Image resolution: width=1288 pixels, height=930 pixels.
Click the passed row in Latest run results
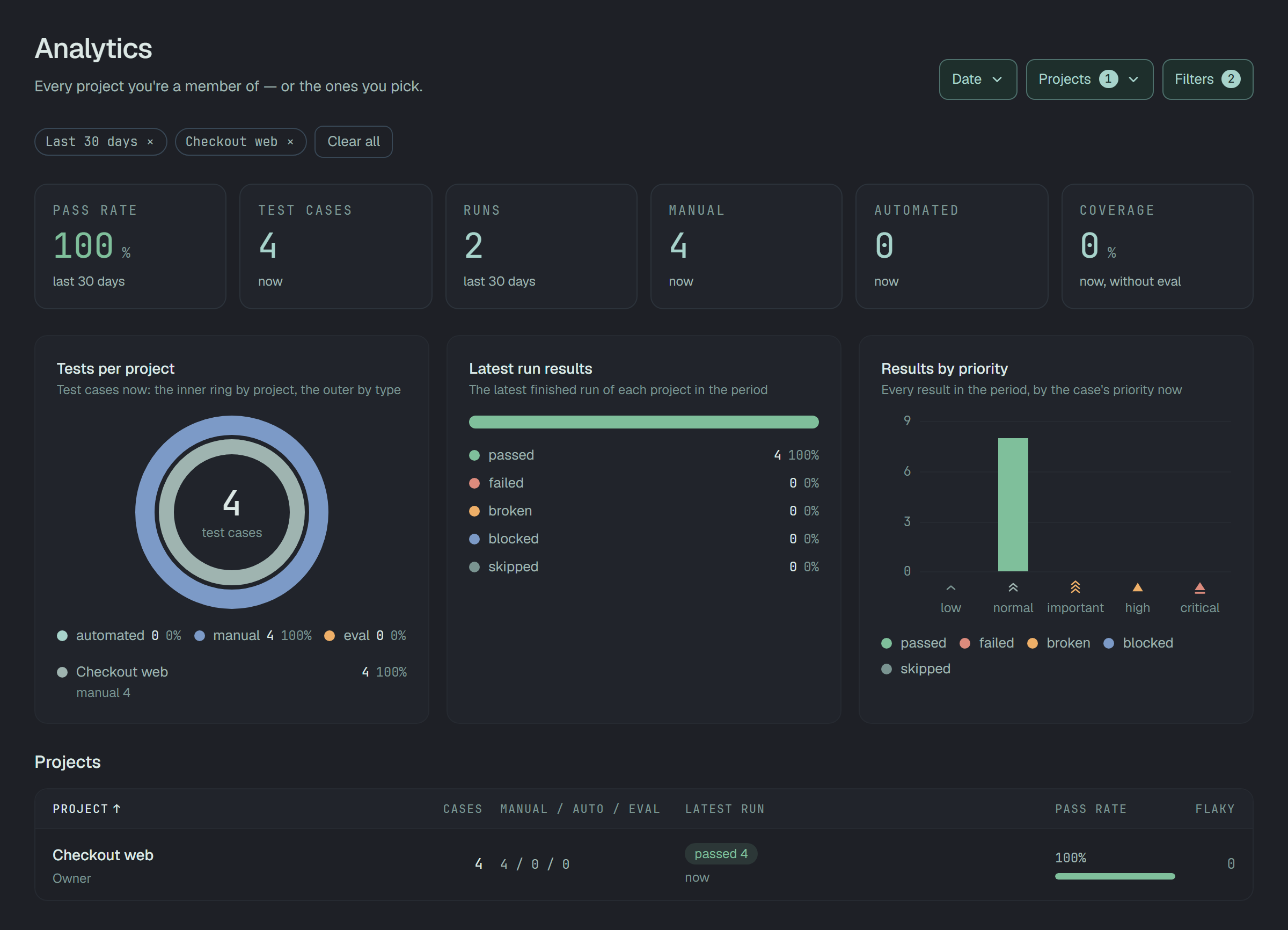click(643, 455)
